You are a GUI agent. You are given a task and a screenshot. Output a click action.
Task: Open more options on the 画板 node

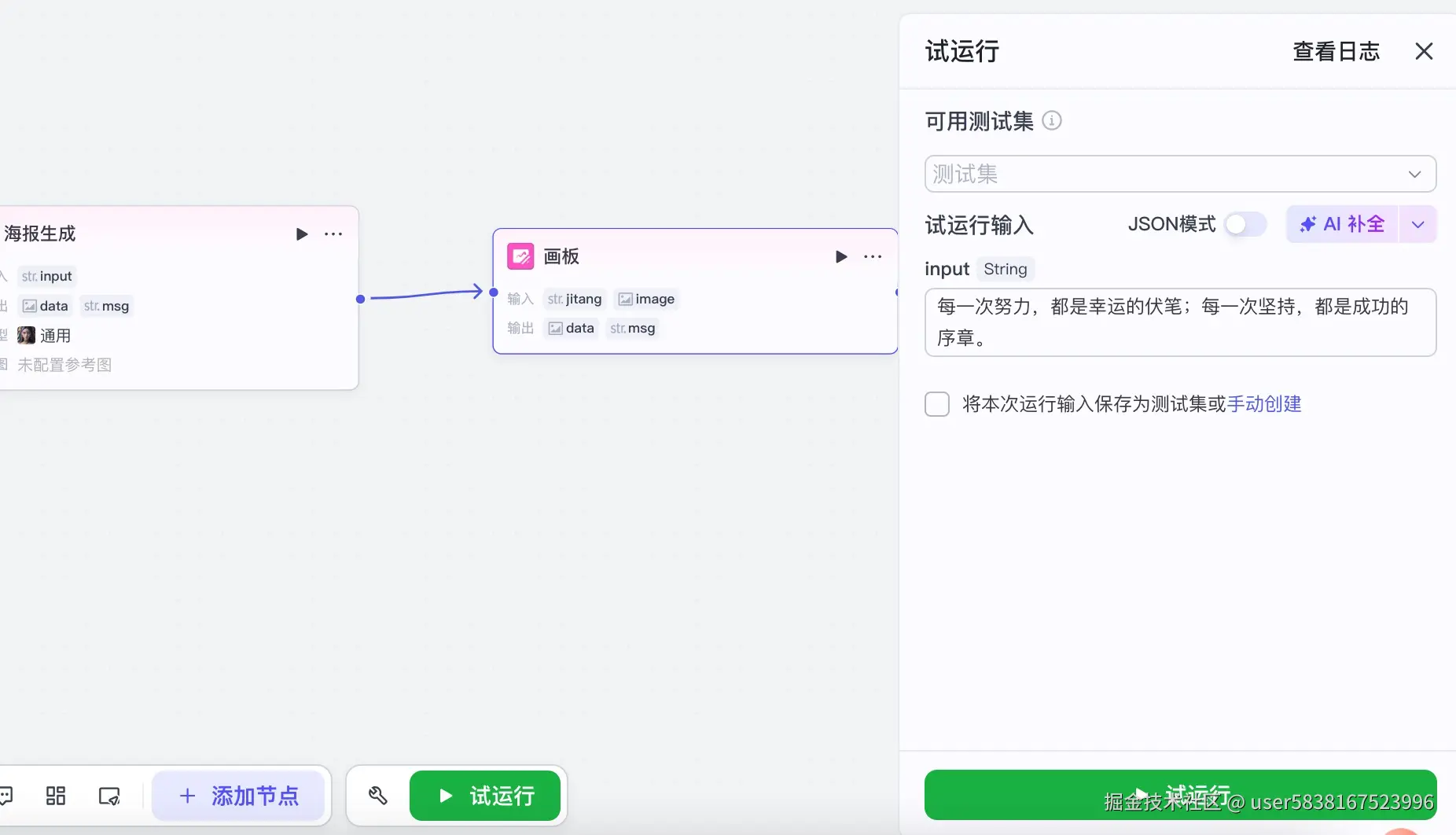tap(873, 256)
